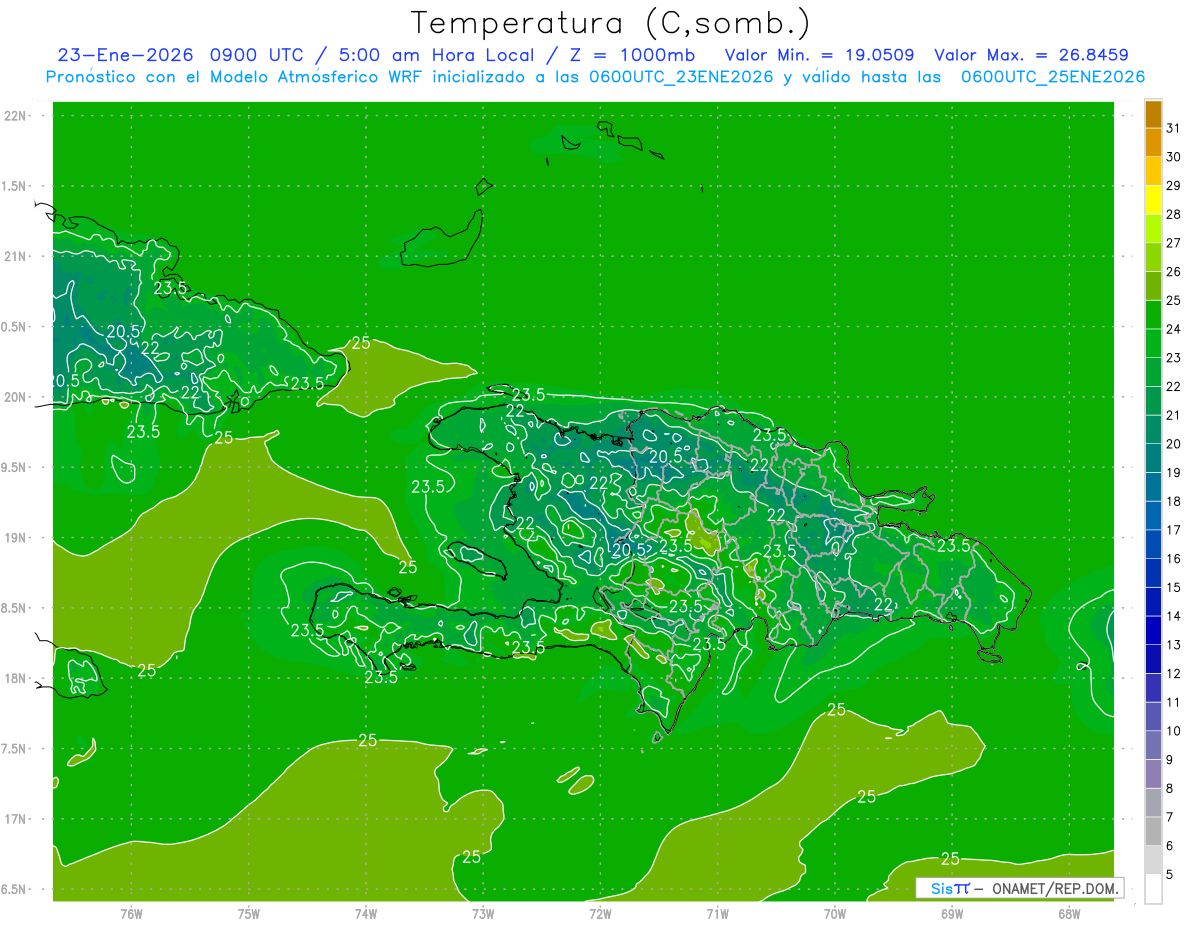Click the colorbar legend value 13

(x=1173, y=645)
